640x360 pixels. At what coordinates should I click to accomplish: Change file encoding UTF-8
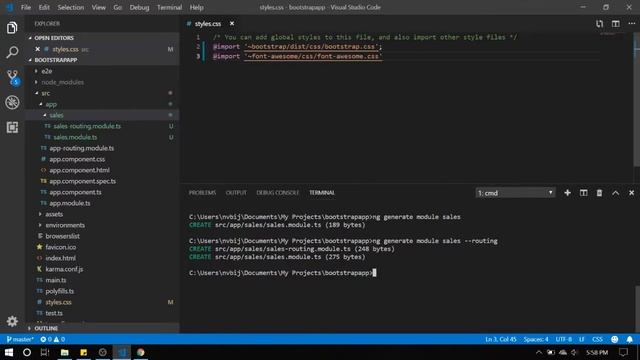click(563, 339)
